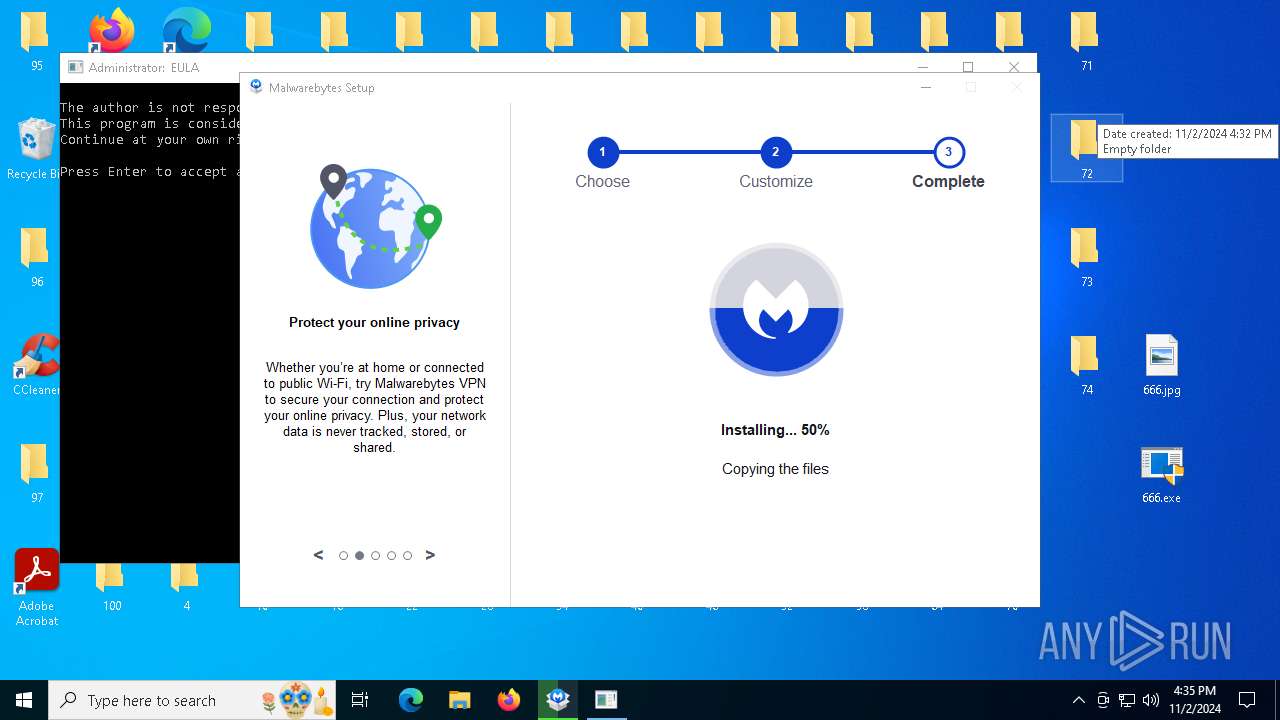Switch to Malwarebytes installer taskbar button
Viewport: 1280px width, 720px height.
557,700
